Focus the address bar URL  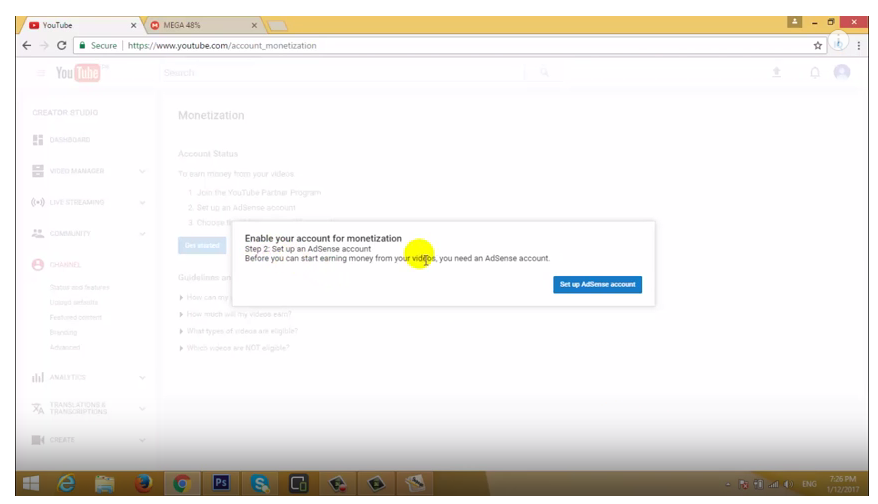(x=222, y=45)
